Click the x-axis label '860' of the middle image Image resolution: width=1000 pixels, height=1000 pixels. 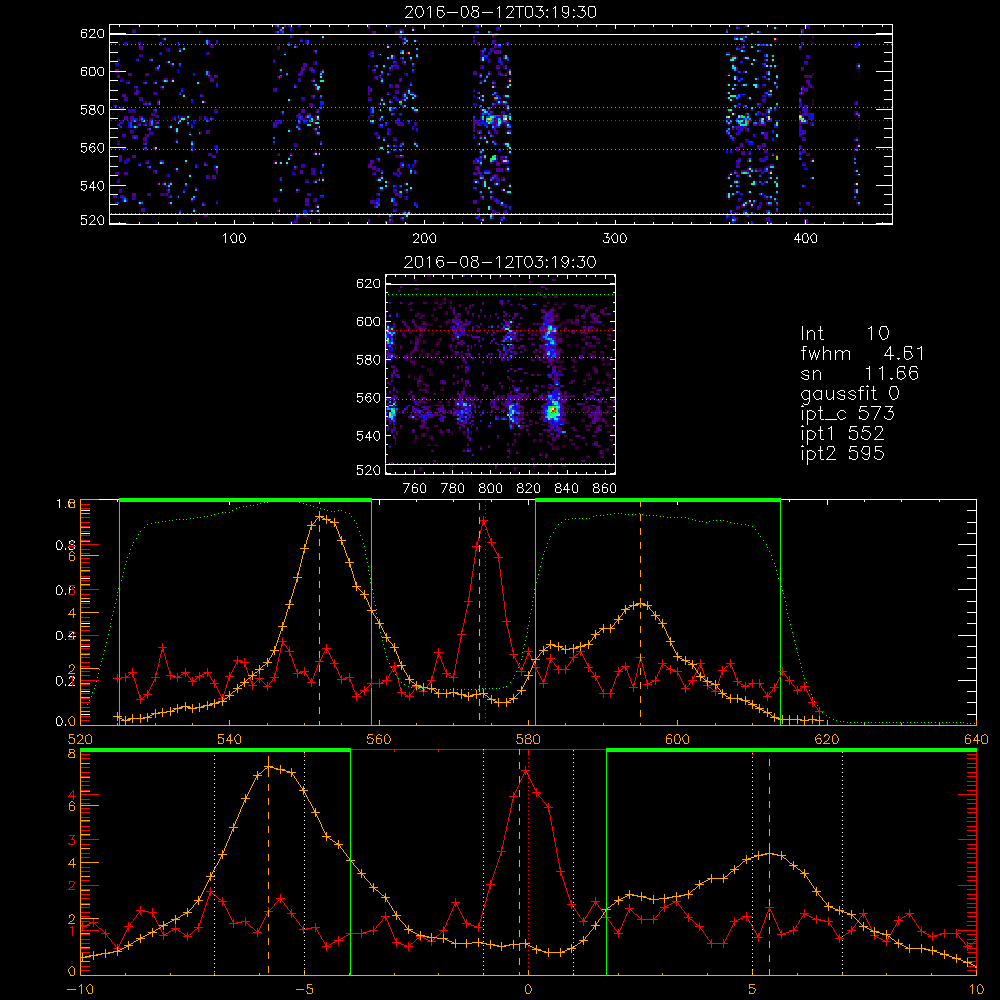tap(605, 489)
